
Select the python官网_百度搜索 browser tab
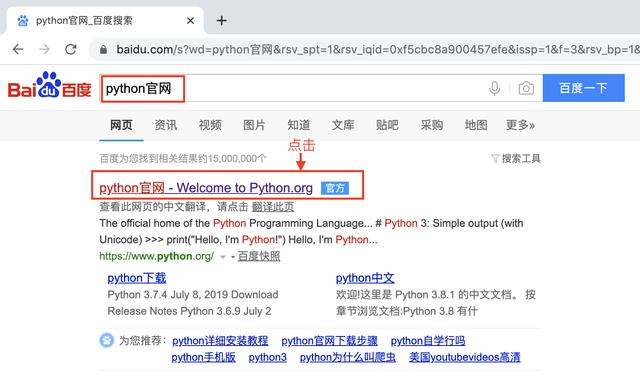coord(105,20)
